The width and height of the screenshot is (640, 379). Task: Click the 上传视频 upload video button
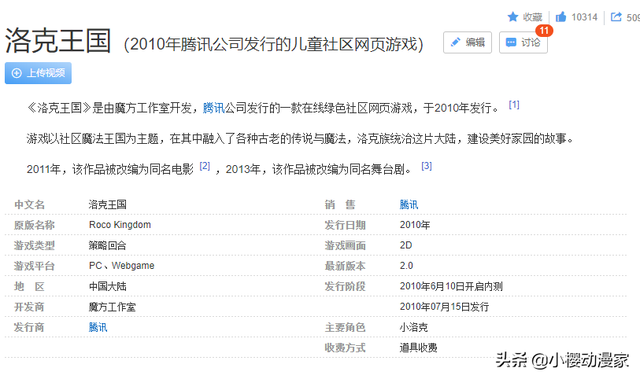38,73
